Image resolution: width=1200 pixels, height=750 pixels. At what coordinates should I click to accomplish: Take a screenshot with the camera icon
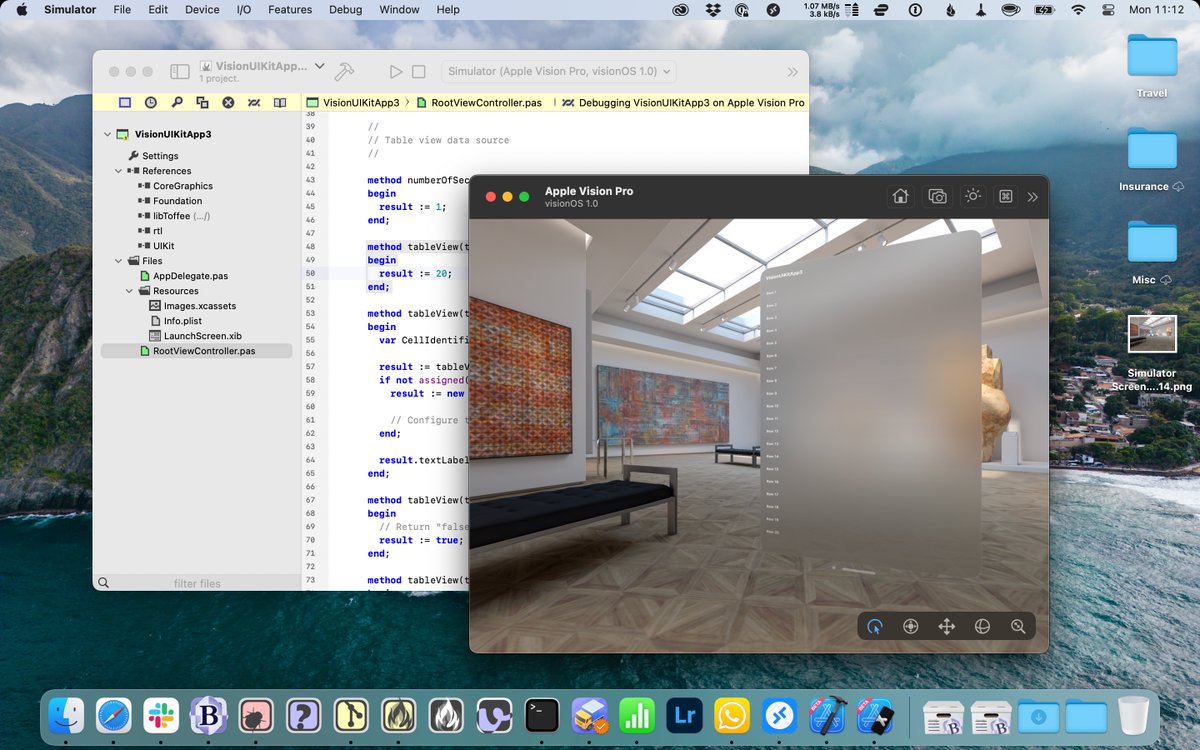coord(937,197)
